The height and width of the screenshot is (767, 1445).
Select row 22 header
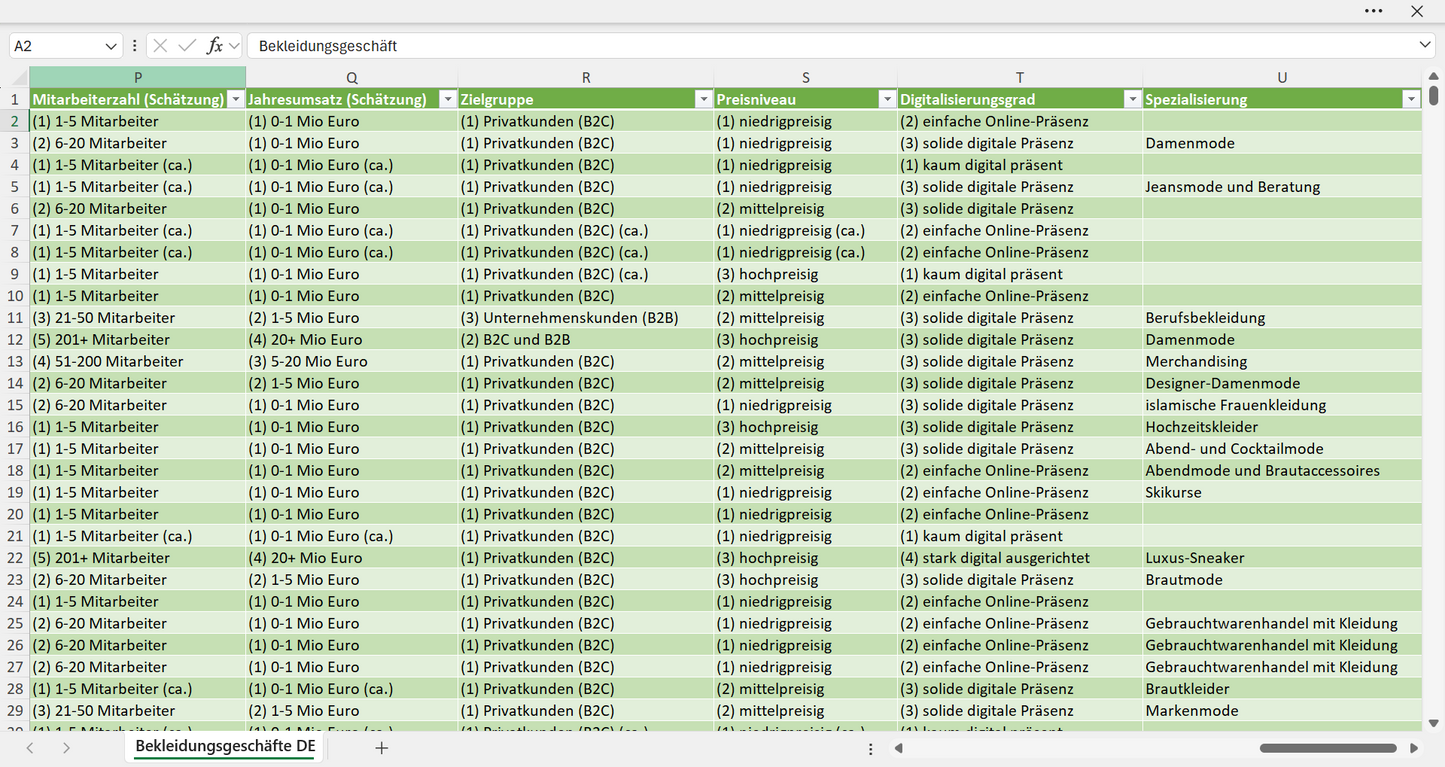pyautogui.click(x=15, y=558)
